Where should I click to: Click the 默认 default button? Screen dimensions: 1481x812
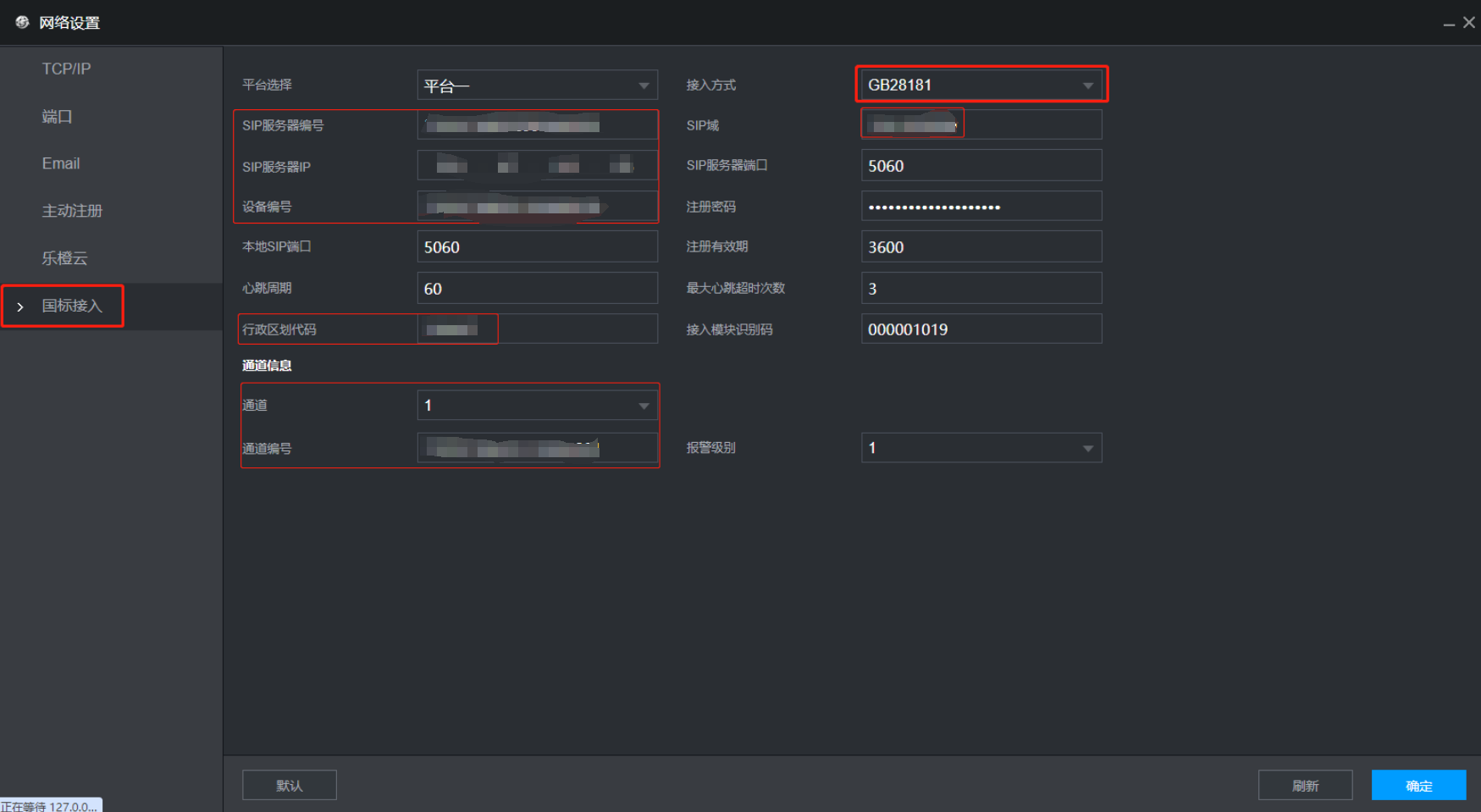click(290, 786)
